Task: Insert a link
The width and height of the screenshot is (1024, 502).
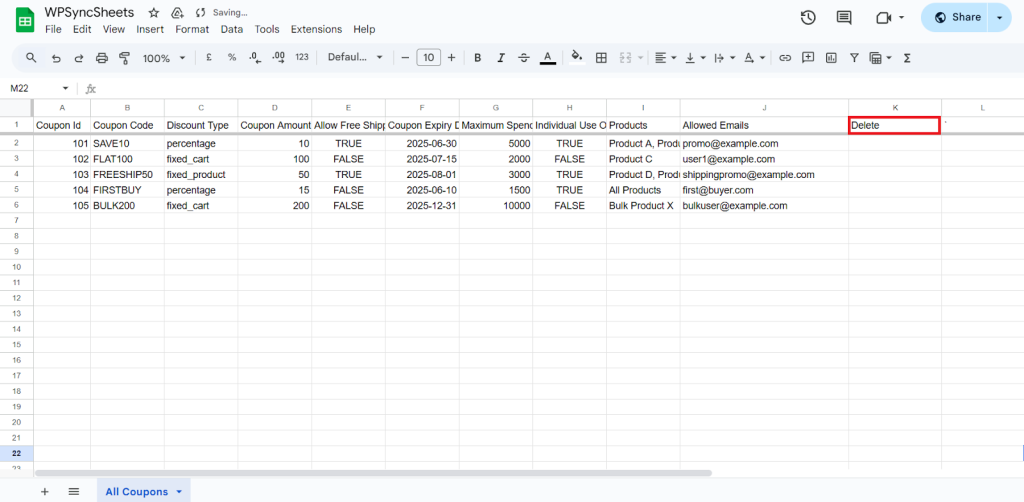Action: [786, 58]
